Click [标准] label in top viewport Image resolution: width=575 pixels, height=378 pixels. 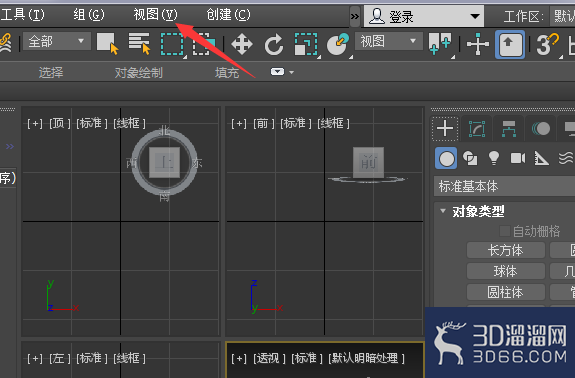(92, 124)
